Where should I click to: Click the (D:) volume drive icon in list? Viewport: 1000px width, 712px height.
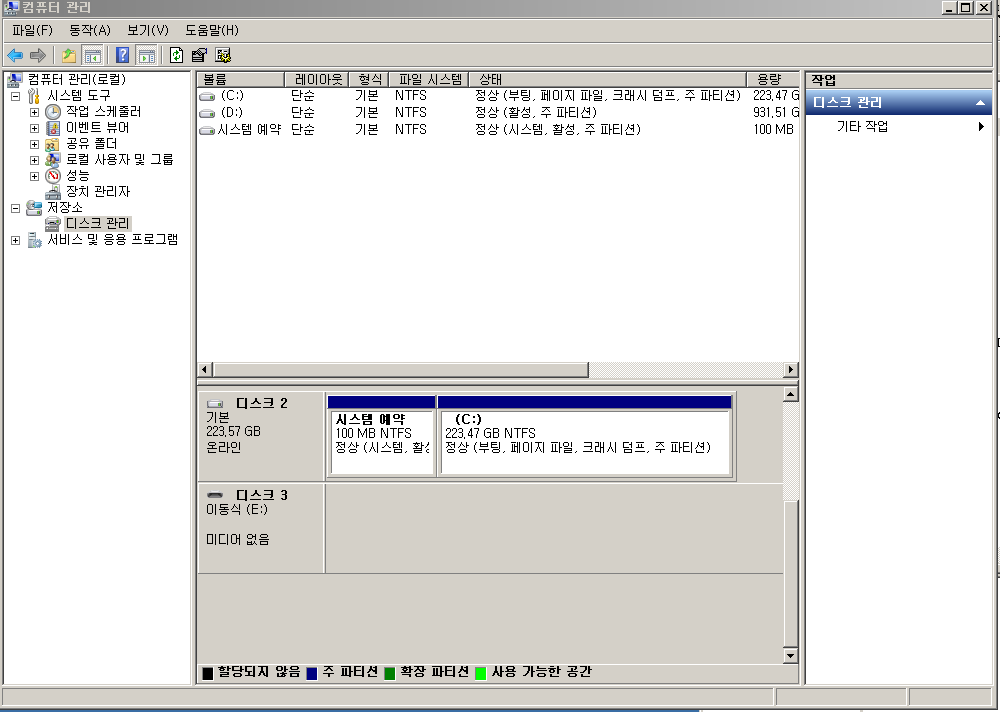pyautogui.click(x=207, y=113)
